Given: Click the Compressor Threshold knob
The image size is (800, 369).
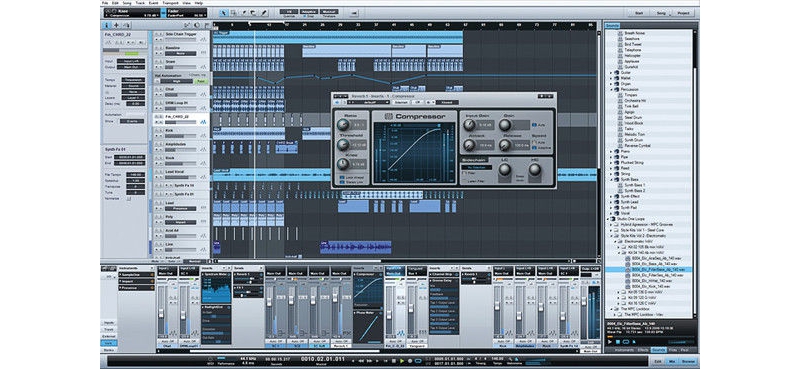Looking at the screenshot, I should point(343,144).
